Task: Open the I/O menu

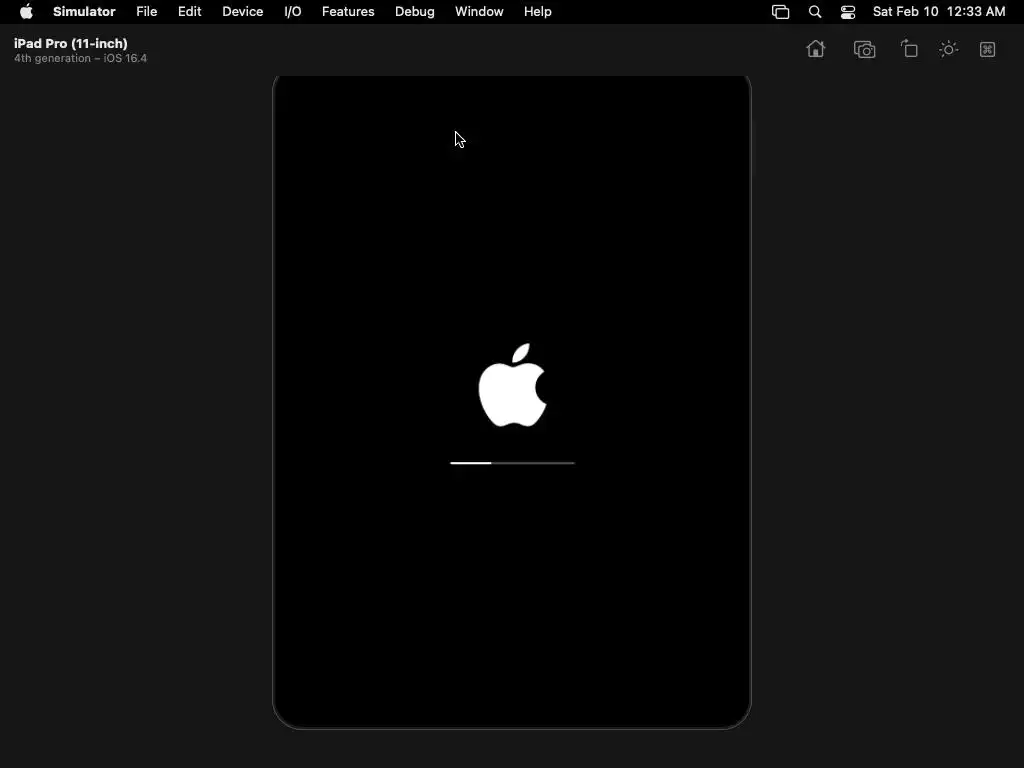Action: tap(293, 12)
